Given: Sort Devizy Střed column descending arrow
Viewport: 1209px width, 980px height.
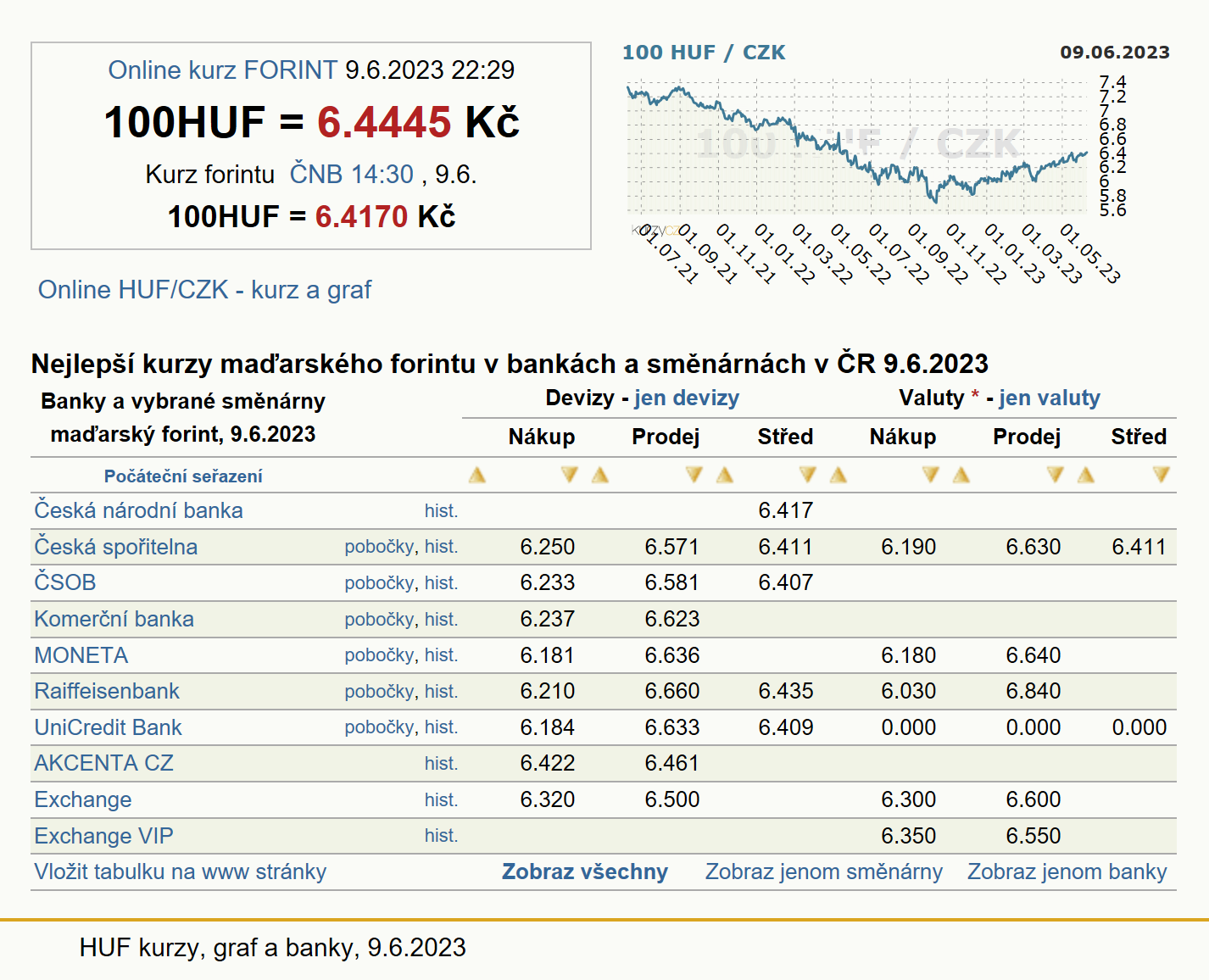Looking at the screenshot, I should (808, 475).
